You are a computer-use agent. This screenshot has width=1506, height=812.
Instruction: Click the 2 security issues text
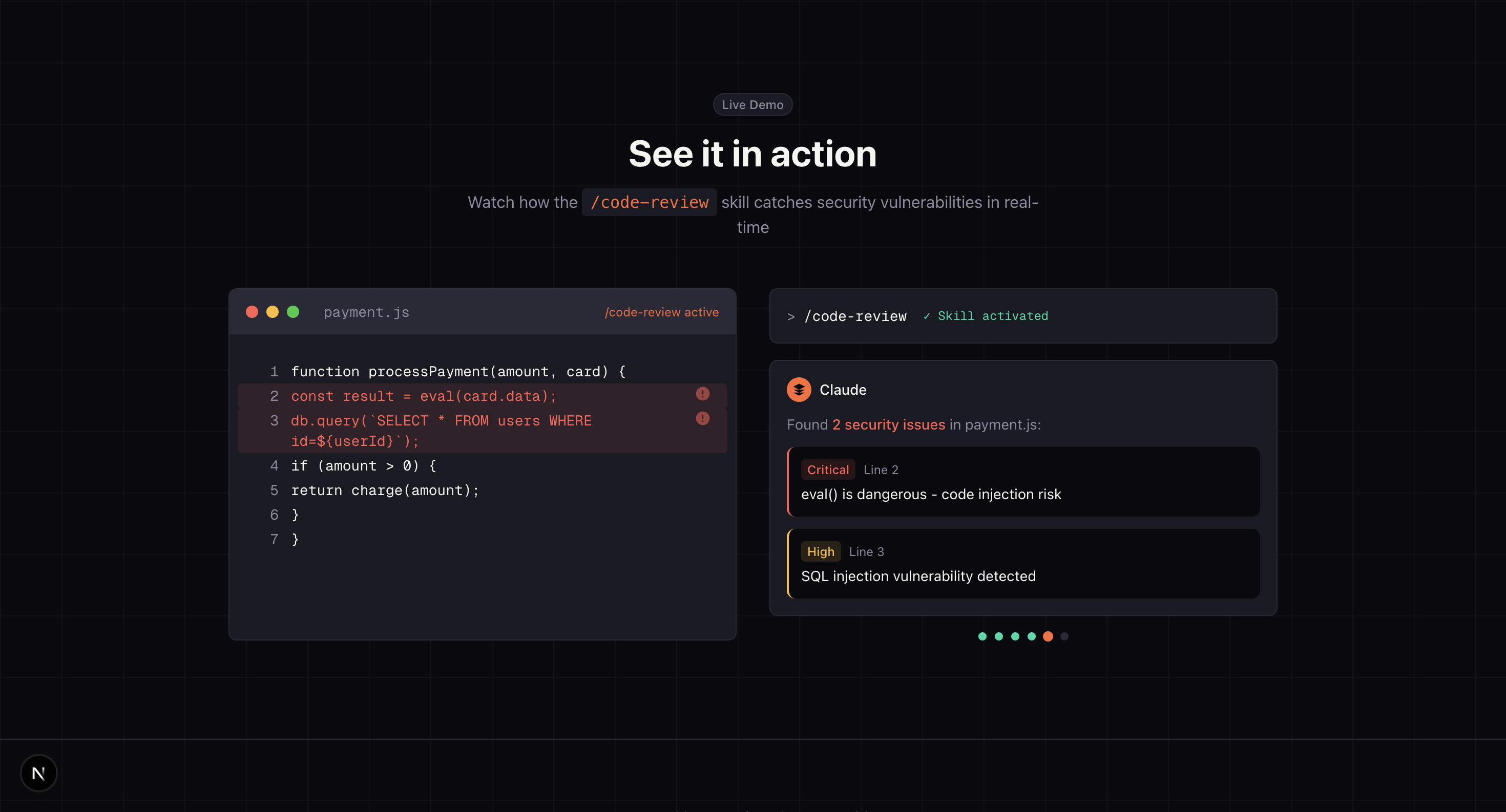tap(889, 425)
